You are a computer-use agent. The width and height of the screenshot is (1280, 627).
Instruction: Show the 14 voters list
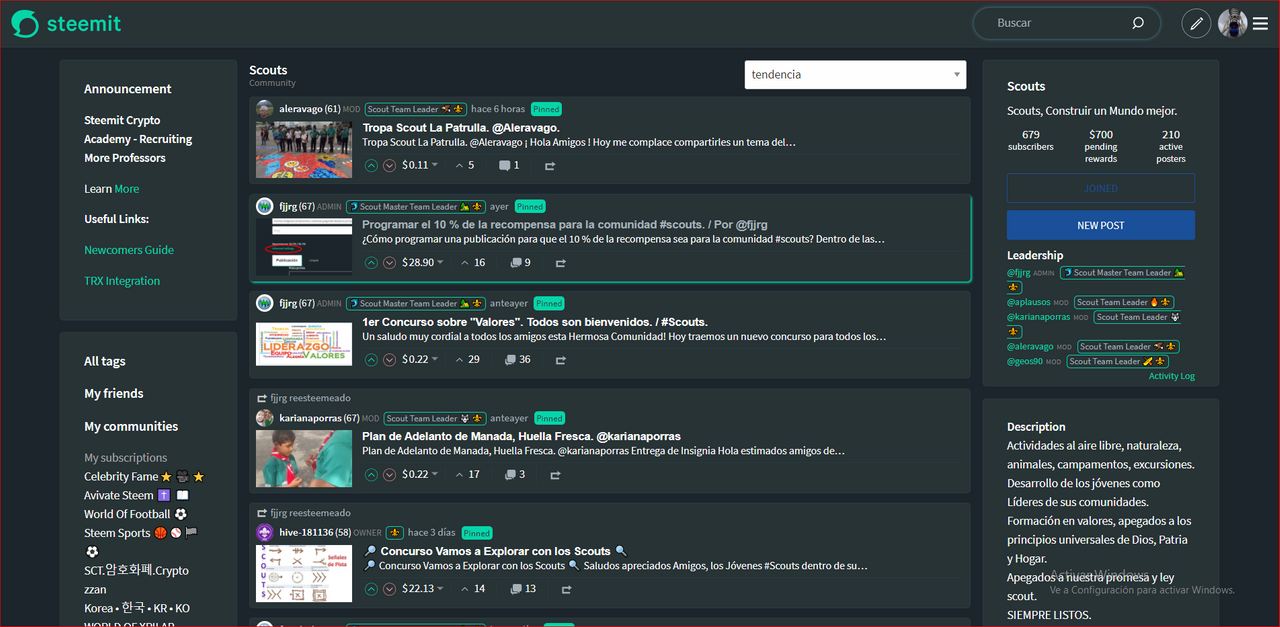click(x=473, y=589)
